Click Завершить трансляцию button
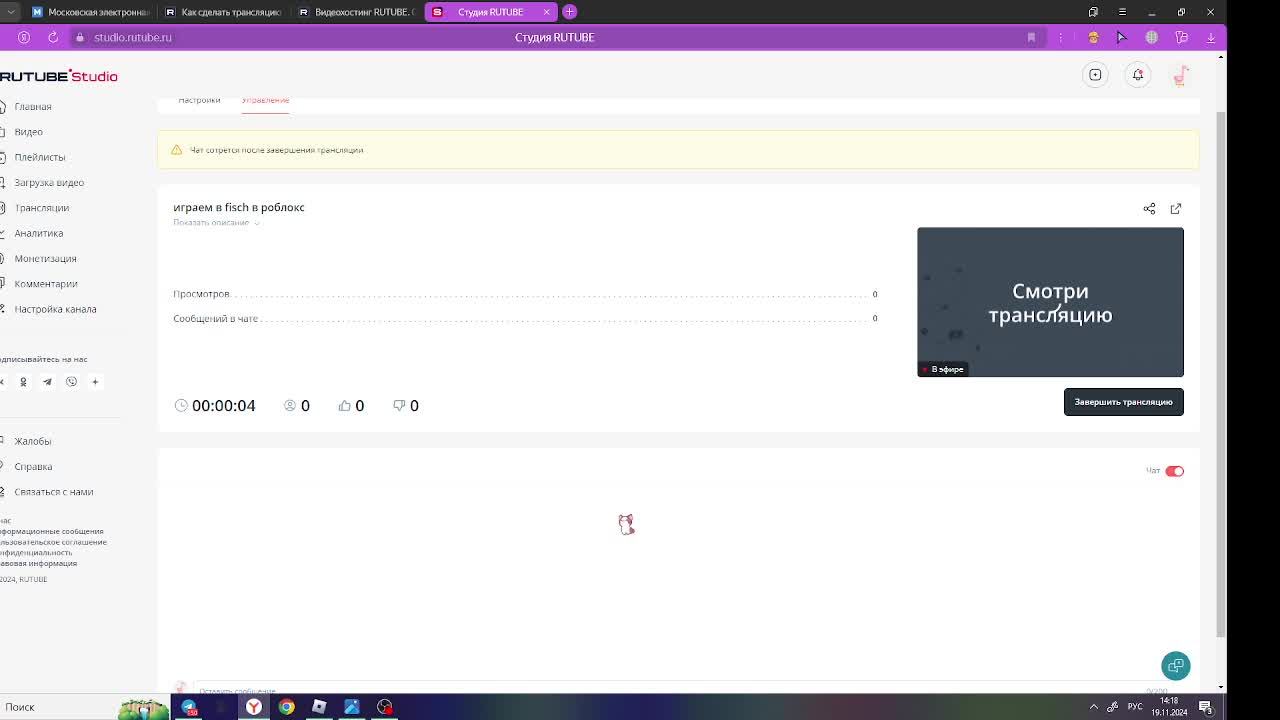Screen dimensions: 1280x720 point(1123,402)
